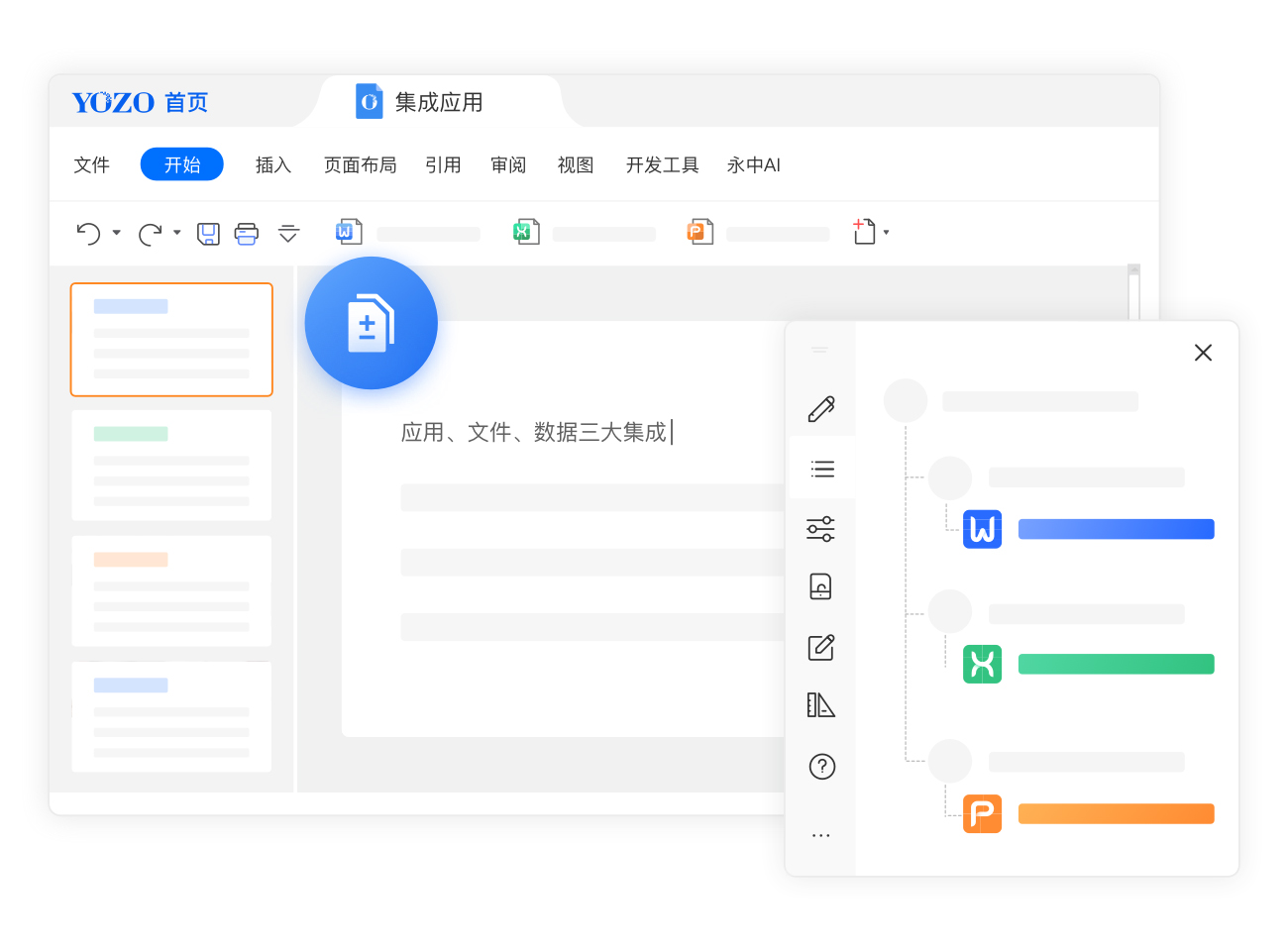Click the orange P presentation icon in toolbar
This screenshot has height=951, width=1288.
700,232
